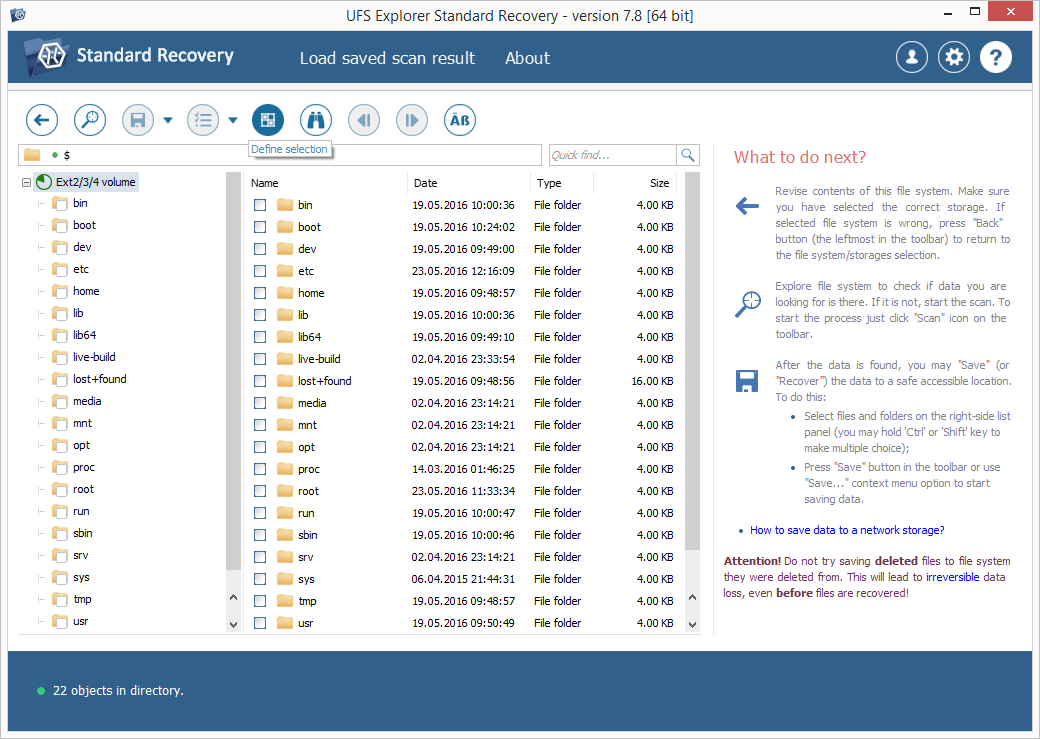The image size is (1040, 739).
Task: Select the opt folder in tree
Action: (x=81, y=445)
